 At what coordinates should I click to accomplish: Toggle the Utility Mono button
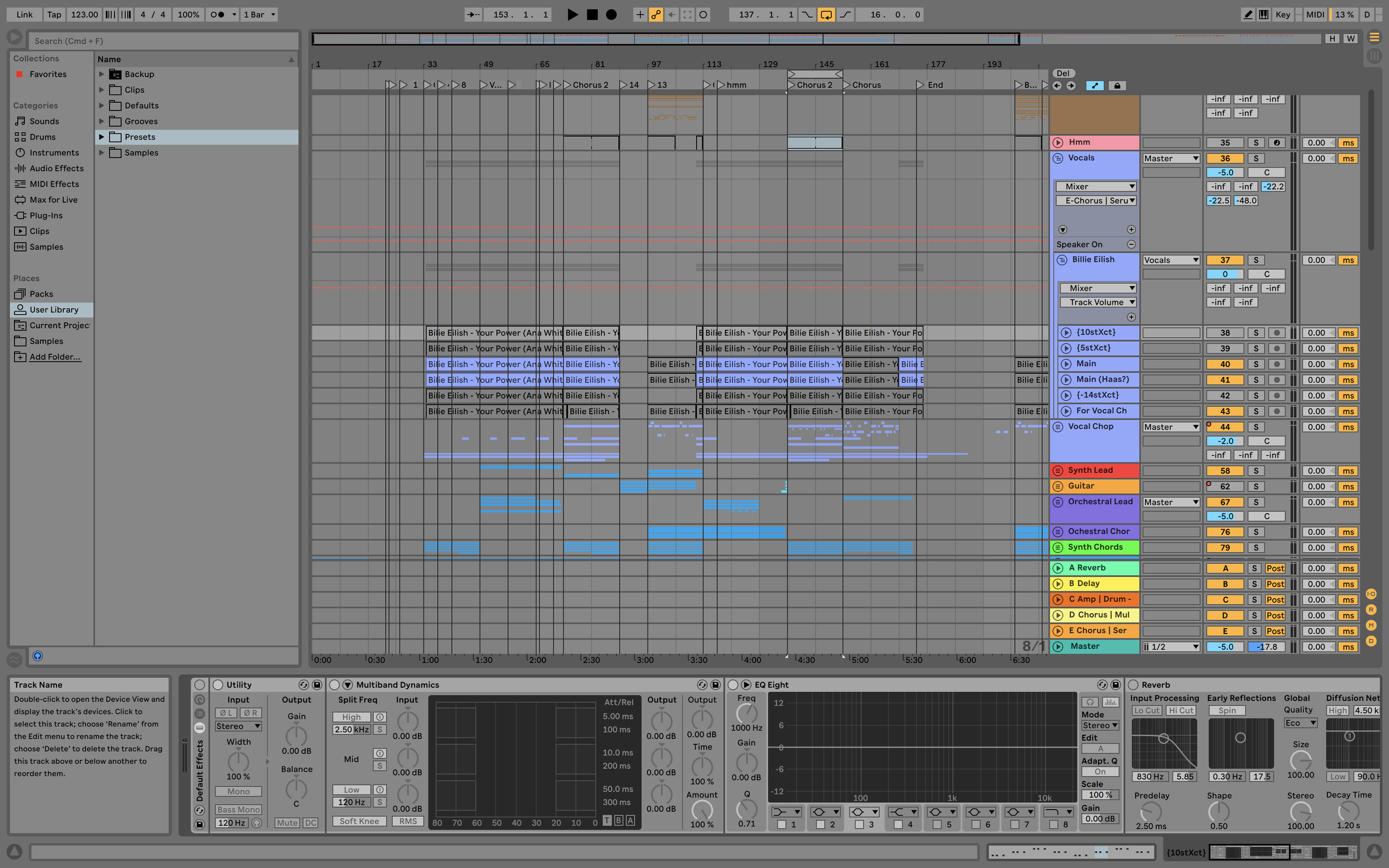238,792
